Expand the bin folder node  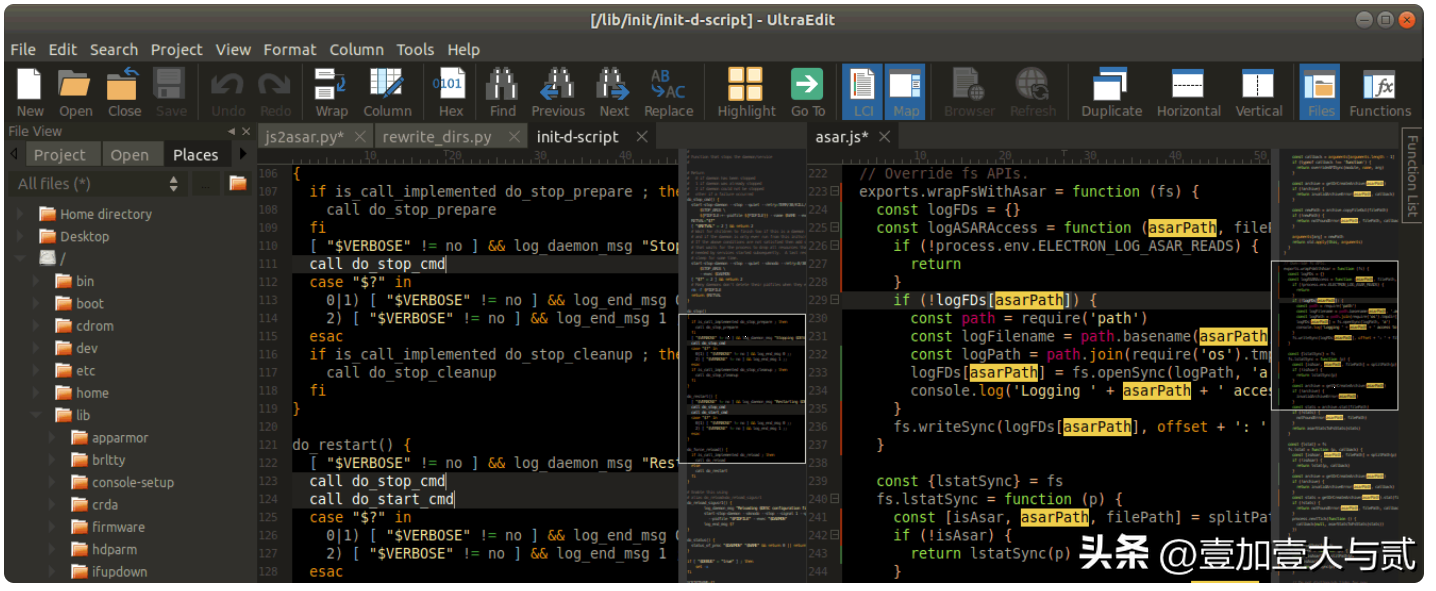pyautogui.click(x=37, y=281)
